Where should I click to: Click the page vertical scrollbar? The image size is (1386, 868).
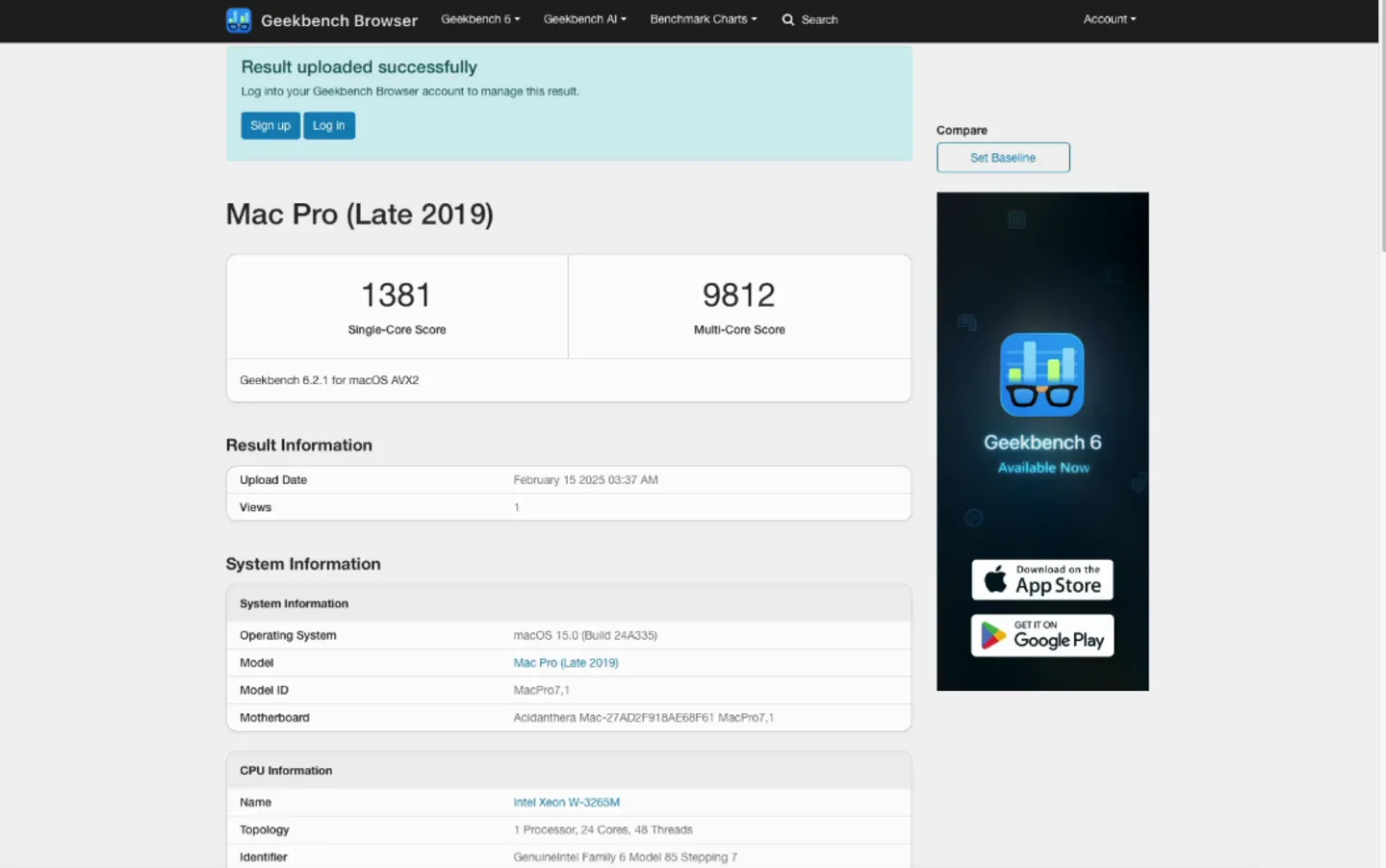pyautogui.click(x=1382, y=144)
